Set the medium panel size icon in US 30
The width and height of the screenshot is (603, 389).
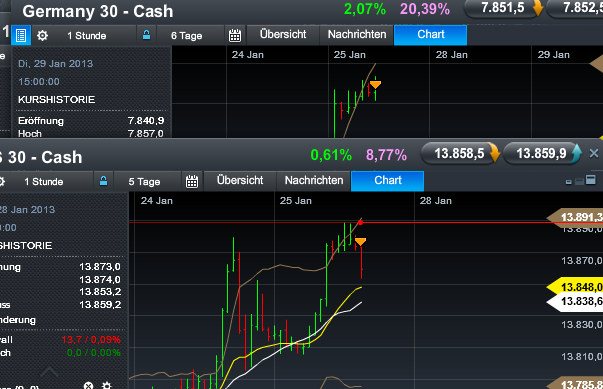point(579,181)
